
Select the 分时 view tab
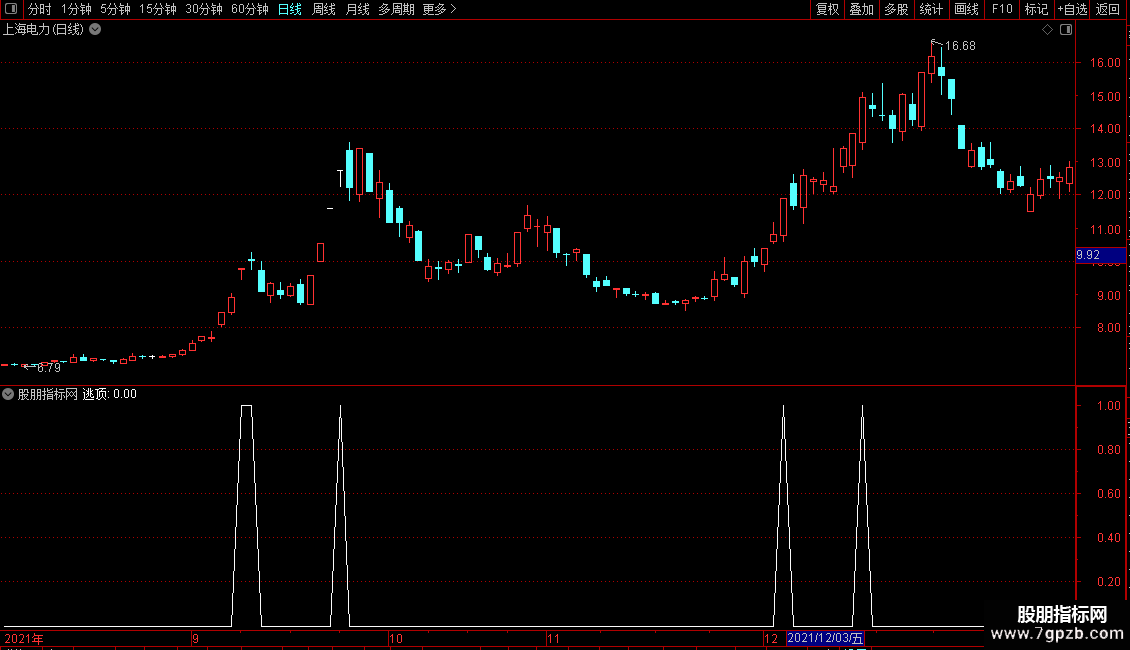click(x=40, y=9)
